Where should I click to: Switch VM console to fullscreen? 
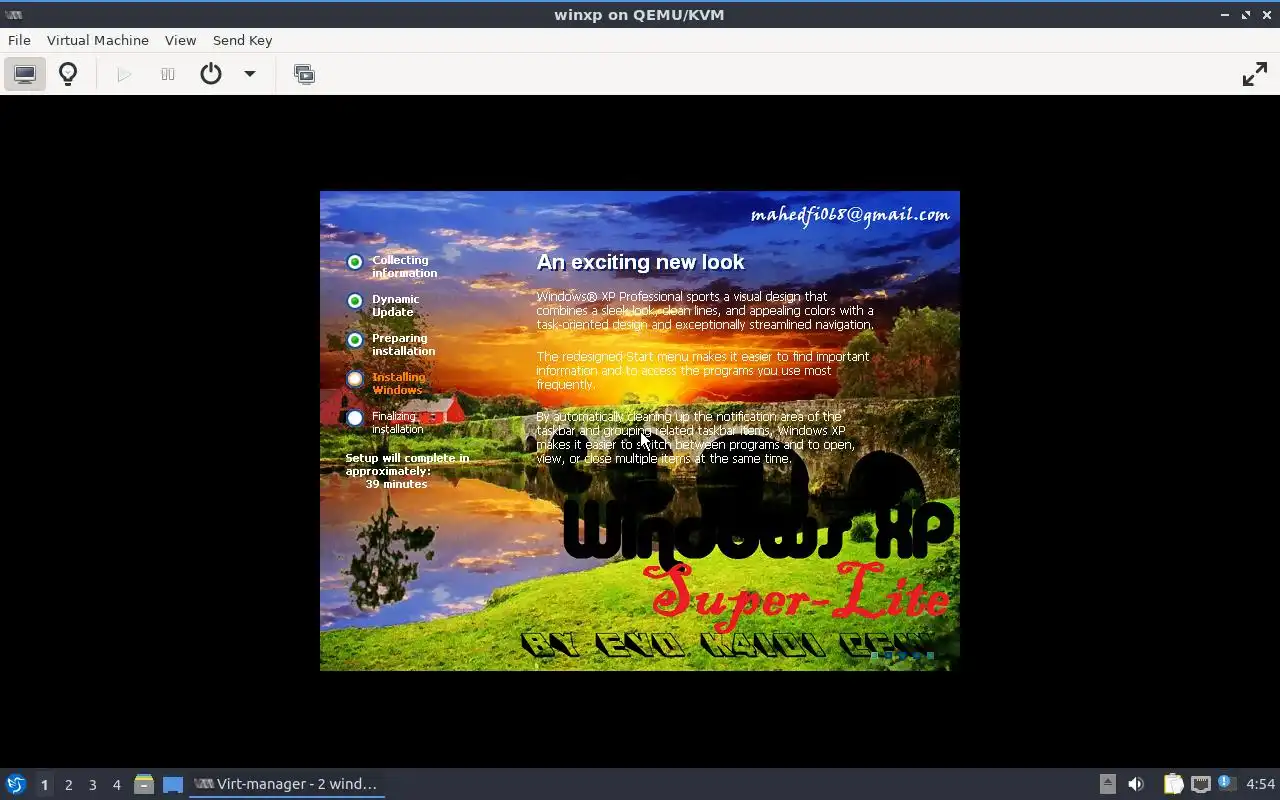[x=1254, y=74]
